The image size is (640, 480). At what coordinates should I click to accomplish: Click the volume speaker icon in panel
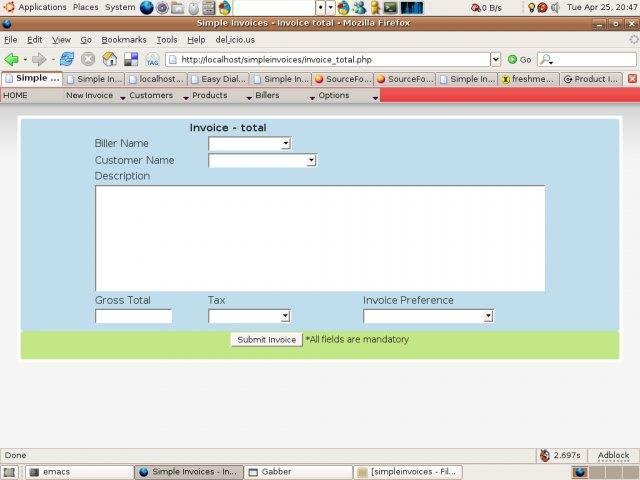click(556, 7)
